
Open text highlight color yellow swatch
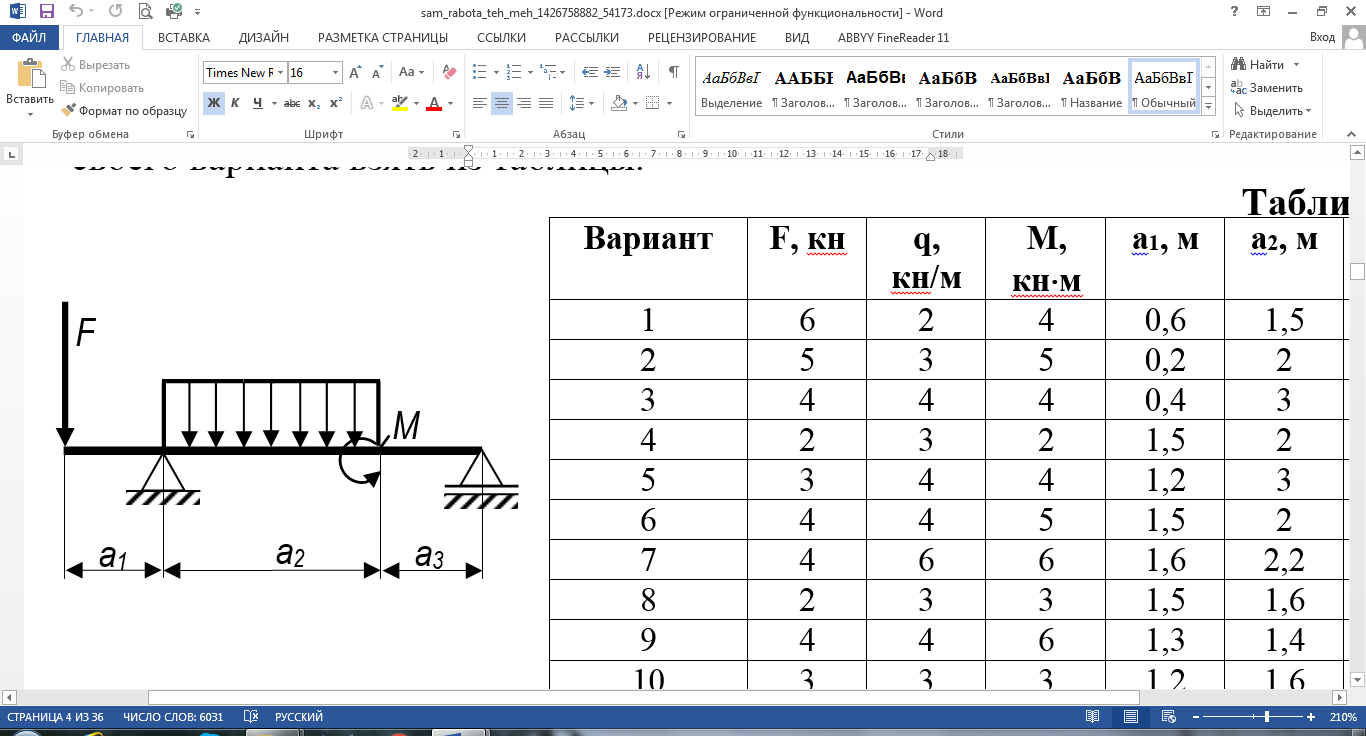pyautogui.click(x=400, y=103)
